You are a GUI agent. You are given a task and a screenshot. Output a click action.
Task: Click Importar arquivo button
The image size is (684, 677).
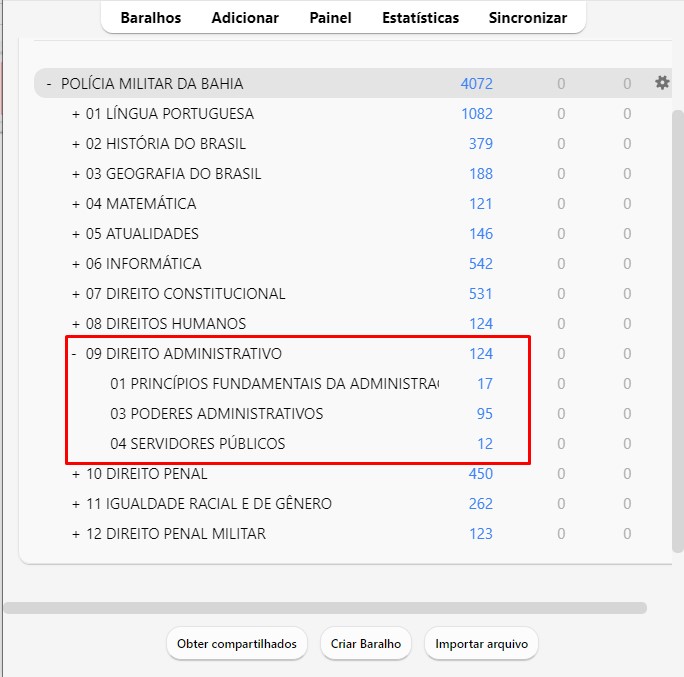click(x=481, y=643)
